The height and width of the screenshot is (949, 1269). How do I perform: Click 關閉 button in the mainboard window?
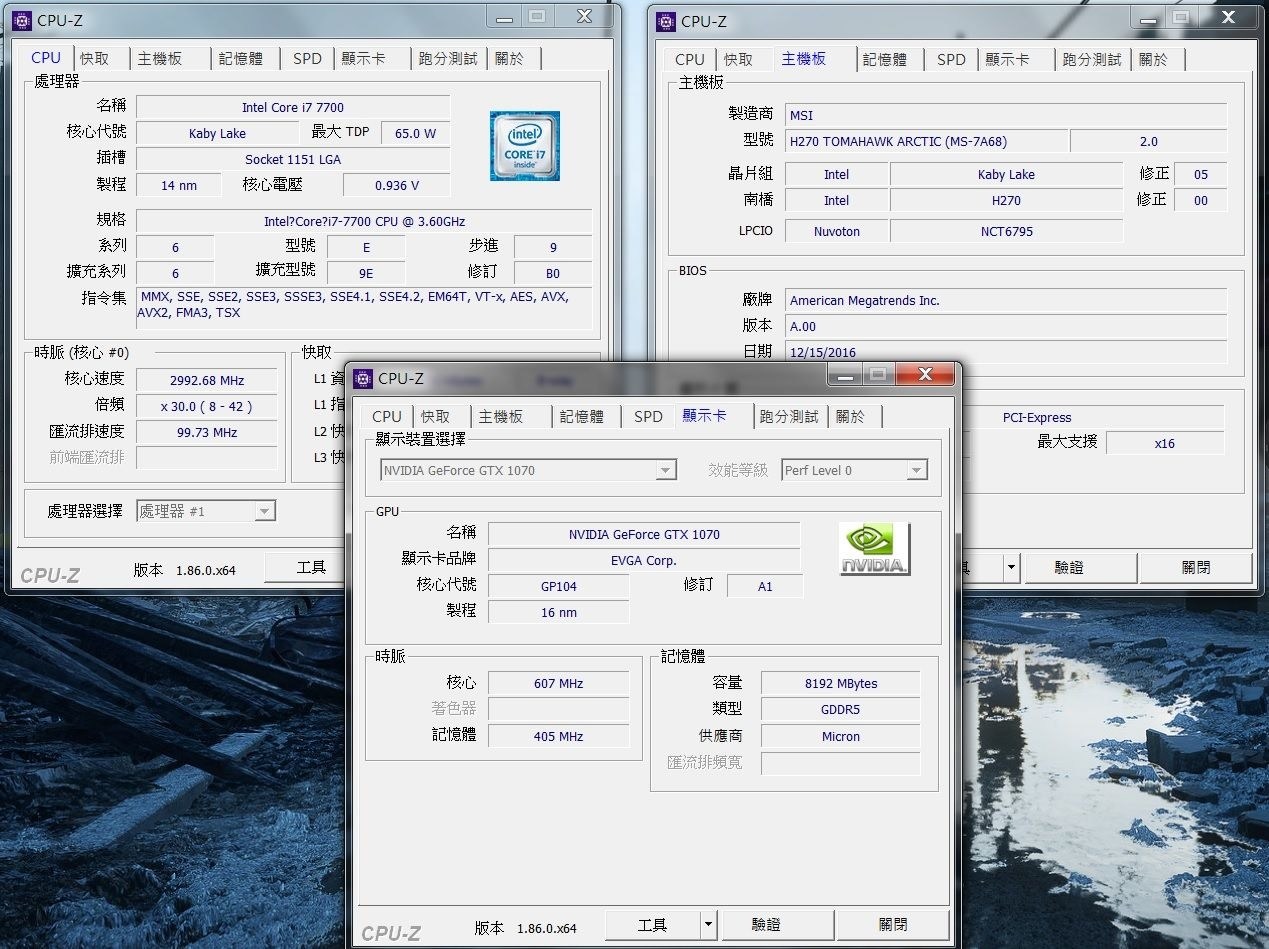tap(1196, 567)
